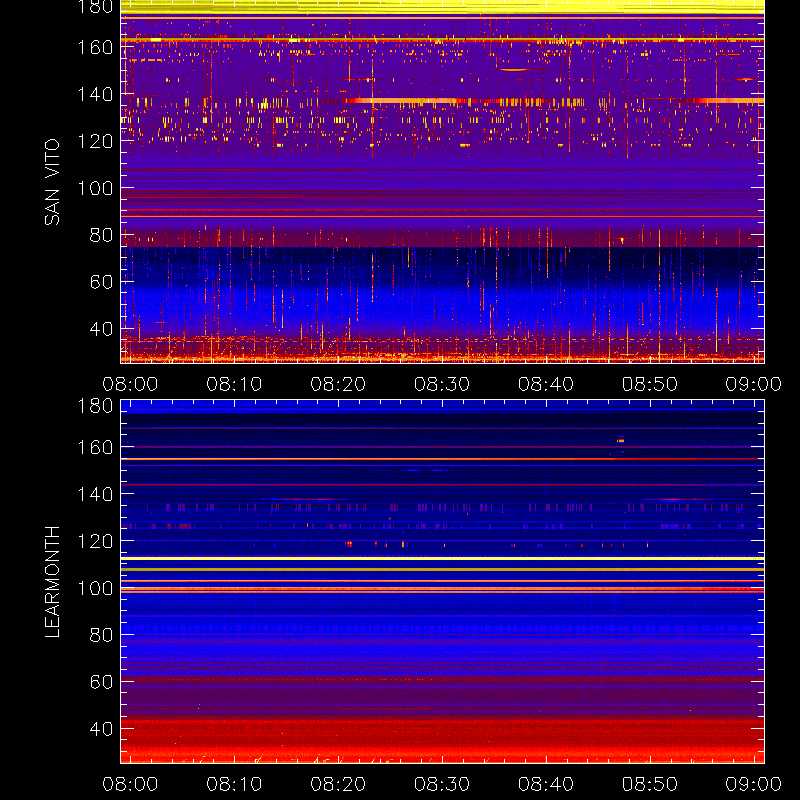The image size is (800, 800).
Task: Select the 80 frequency label on San Vito plot
Action: [101, 235]
